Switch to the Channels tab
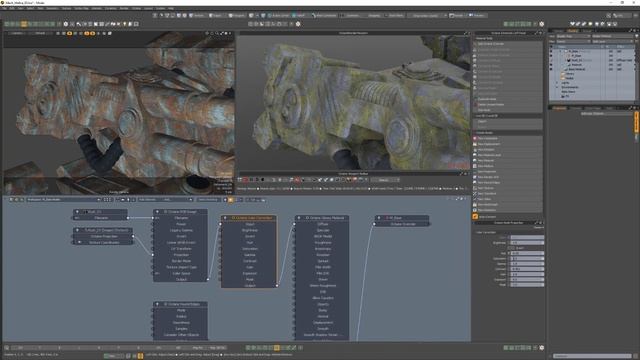 click(576, 108)
